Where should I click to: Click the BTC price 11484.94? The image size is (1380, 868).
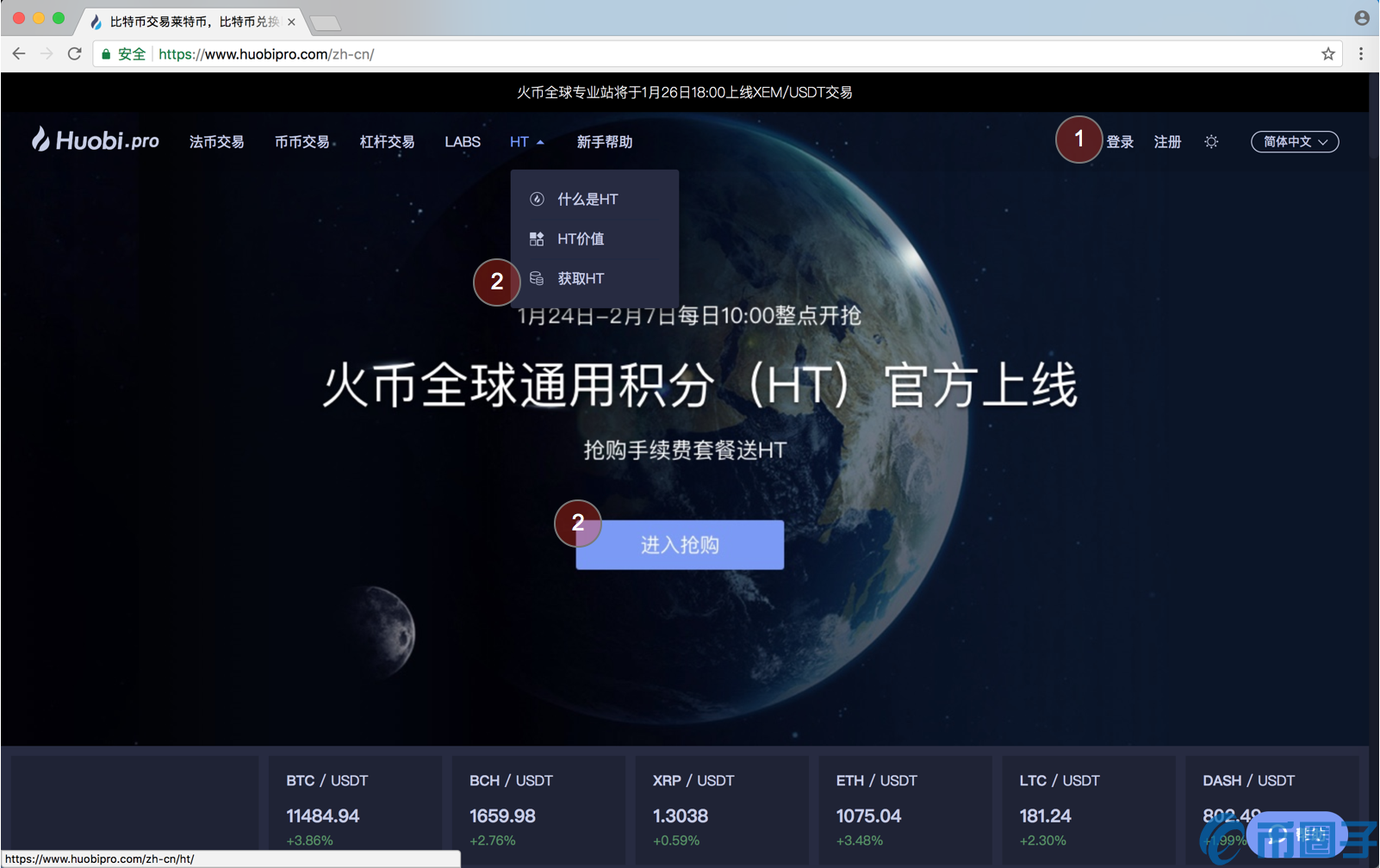click(323, 815)
